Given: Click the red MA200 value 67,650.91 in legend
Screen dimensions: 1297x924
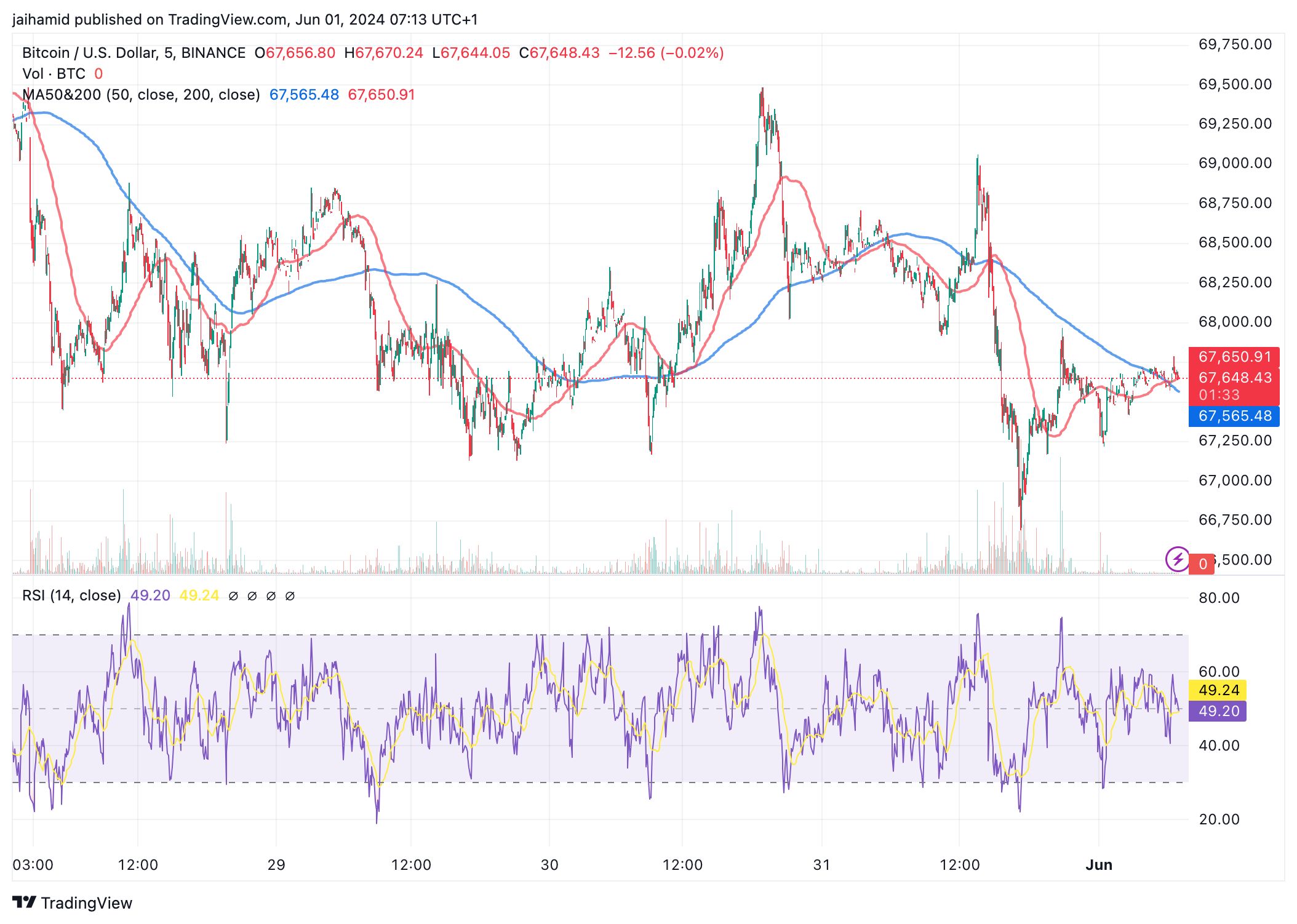Looking at the screenshot, I should point(381,95).
